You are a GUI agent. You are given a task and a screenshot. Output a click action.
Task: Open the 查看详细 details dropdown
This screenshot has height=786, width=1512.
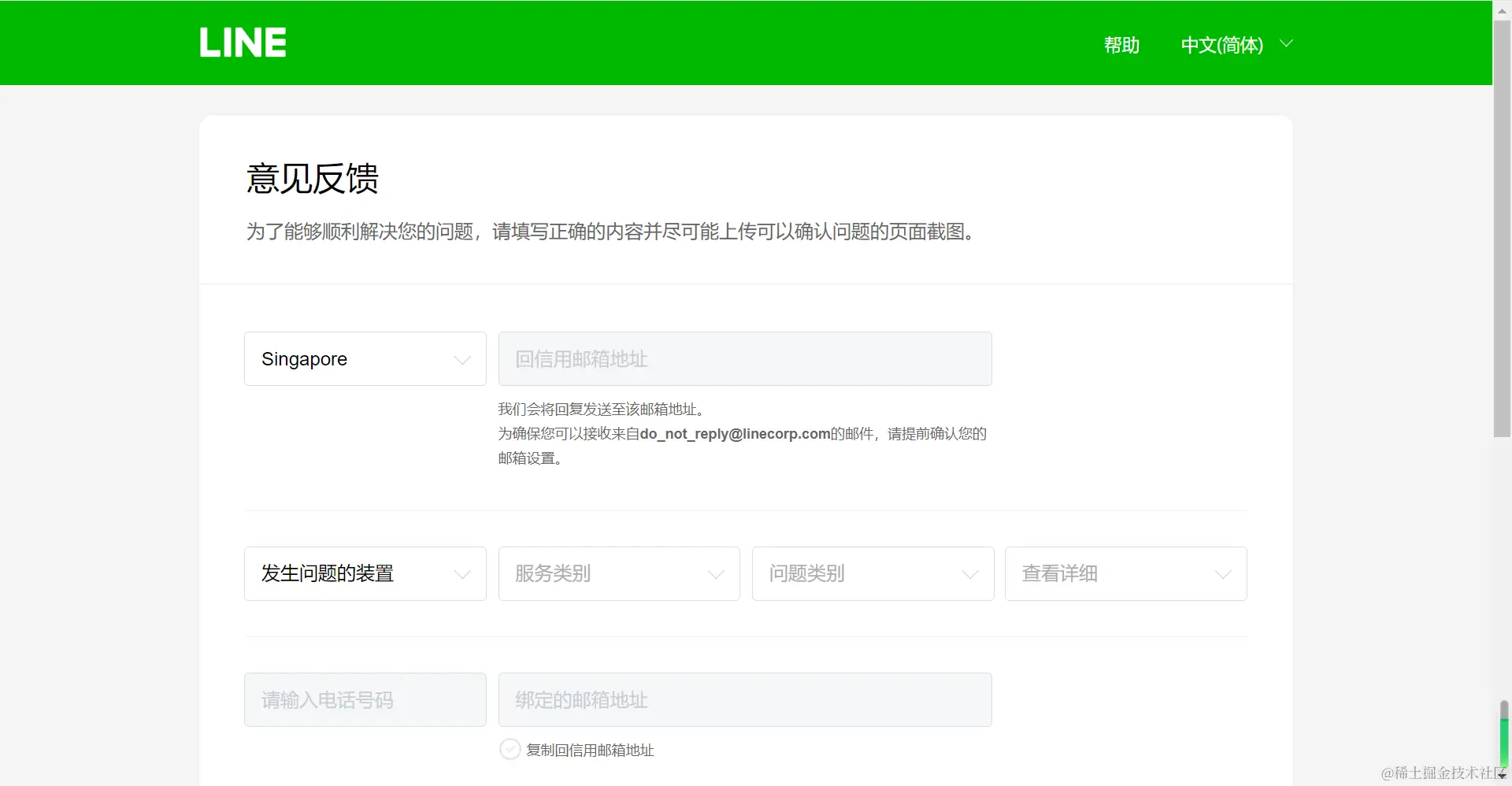pyautogui.click(x=1126, y=573)
